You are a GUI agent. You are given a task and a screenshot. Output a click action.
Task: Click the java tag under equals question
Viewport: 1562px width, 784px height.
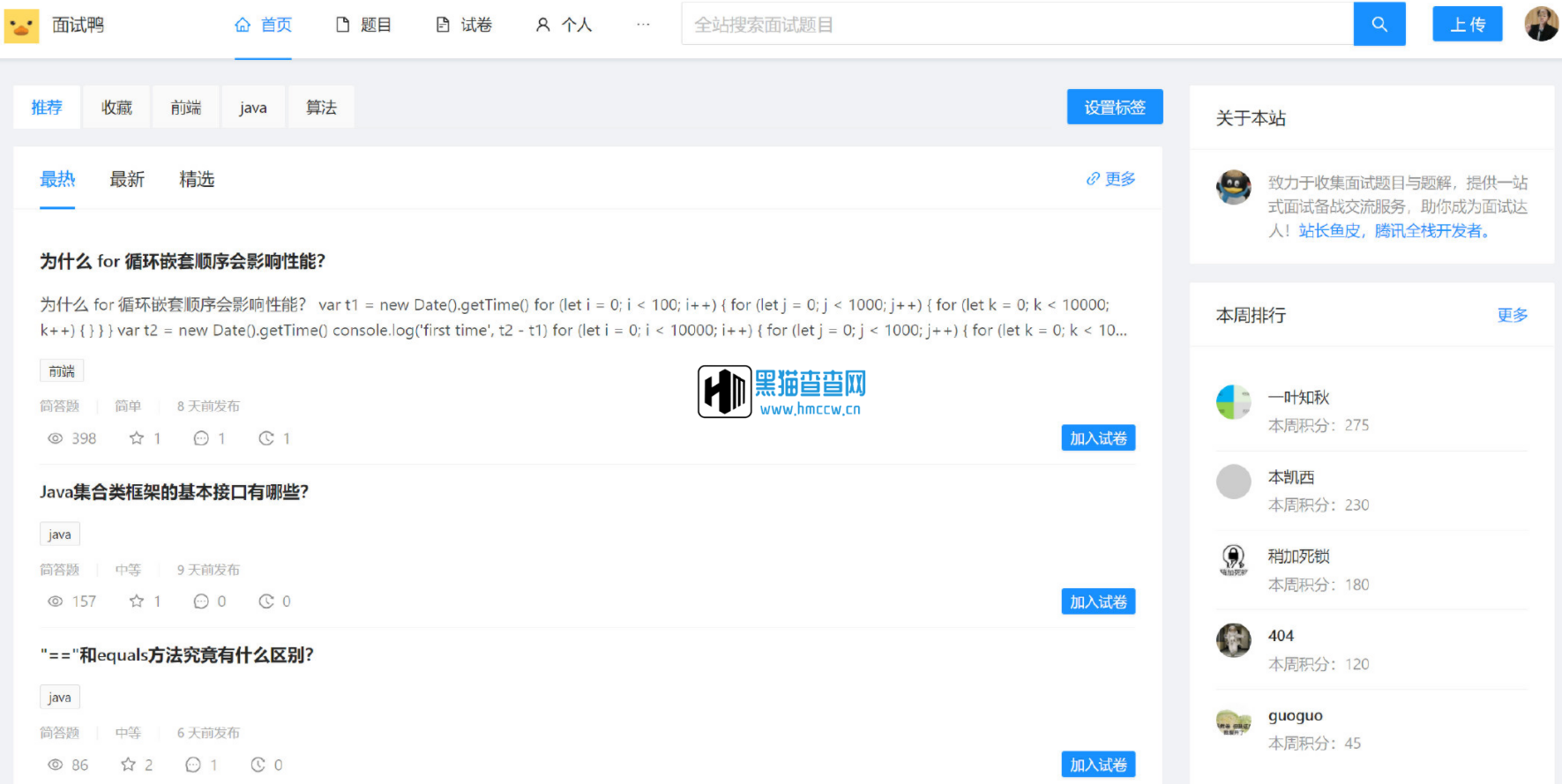pos(60,698)
